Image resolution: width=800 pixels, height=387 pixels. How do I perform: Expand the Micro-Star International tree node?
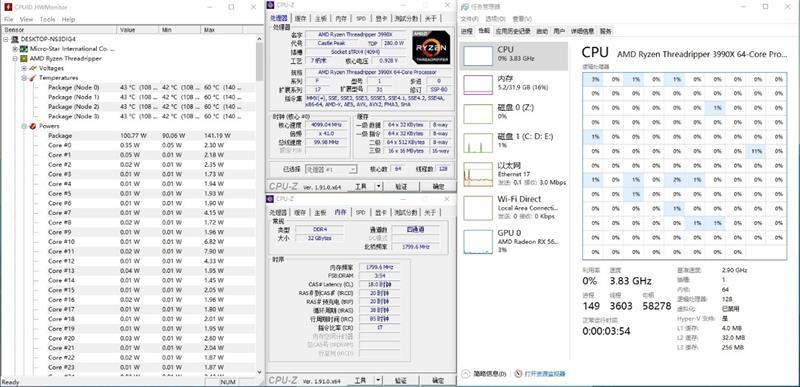click(14, 49)
